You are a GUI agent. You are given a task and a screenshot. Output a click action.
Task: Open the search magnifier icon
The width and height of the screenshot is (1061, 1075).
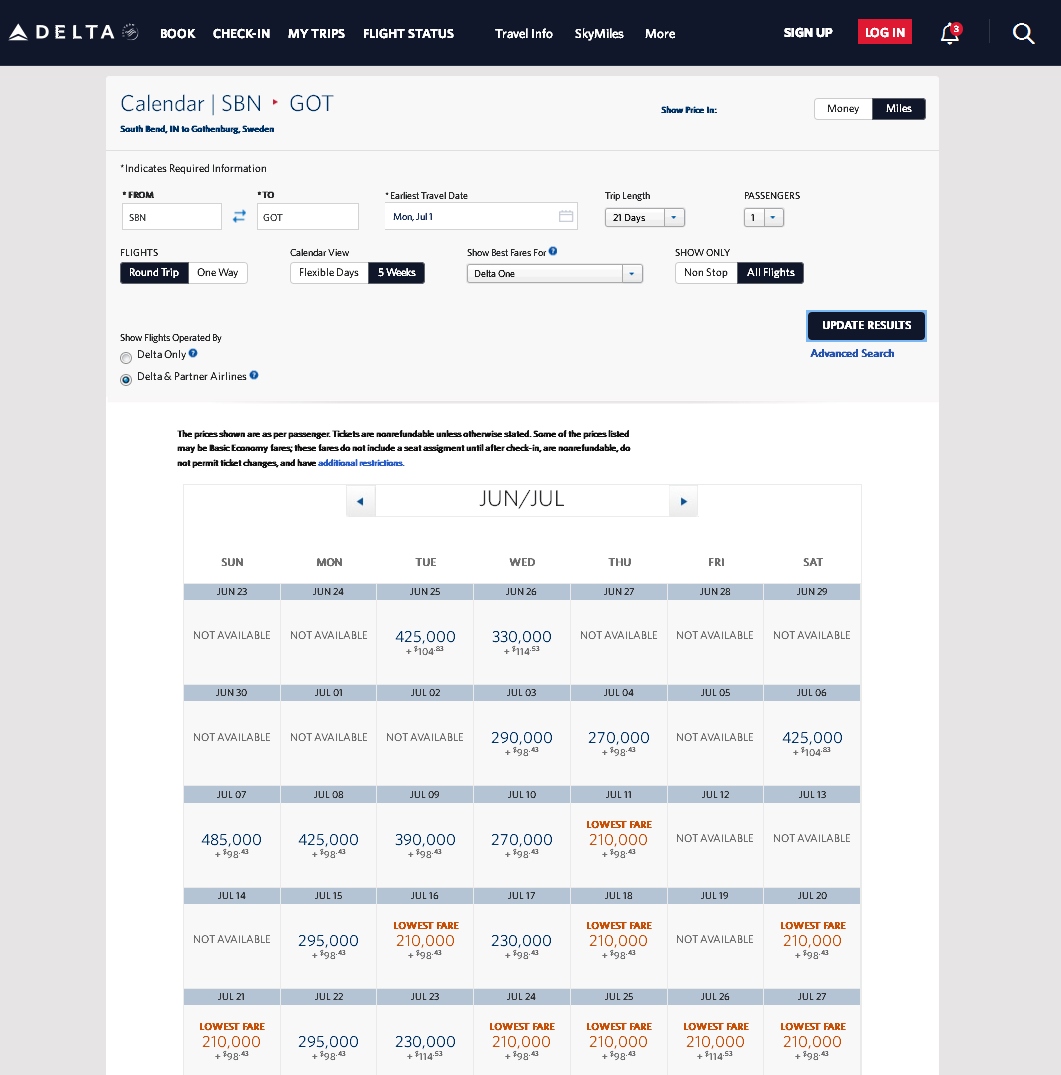click(x=1023, y=33)
